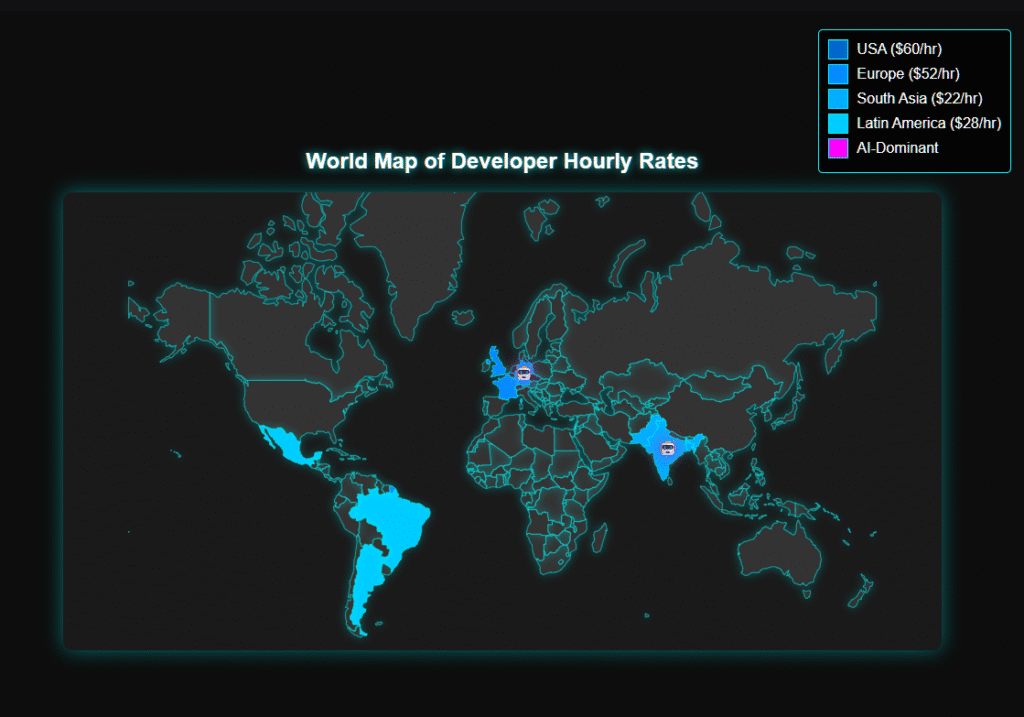This screenshot has width=1024, height=717.
Task: Click the South Asia ($22/hr) legend swatch
Action: [836, 98]
